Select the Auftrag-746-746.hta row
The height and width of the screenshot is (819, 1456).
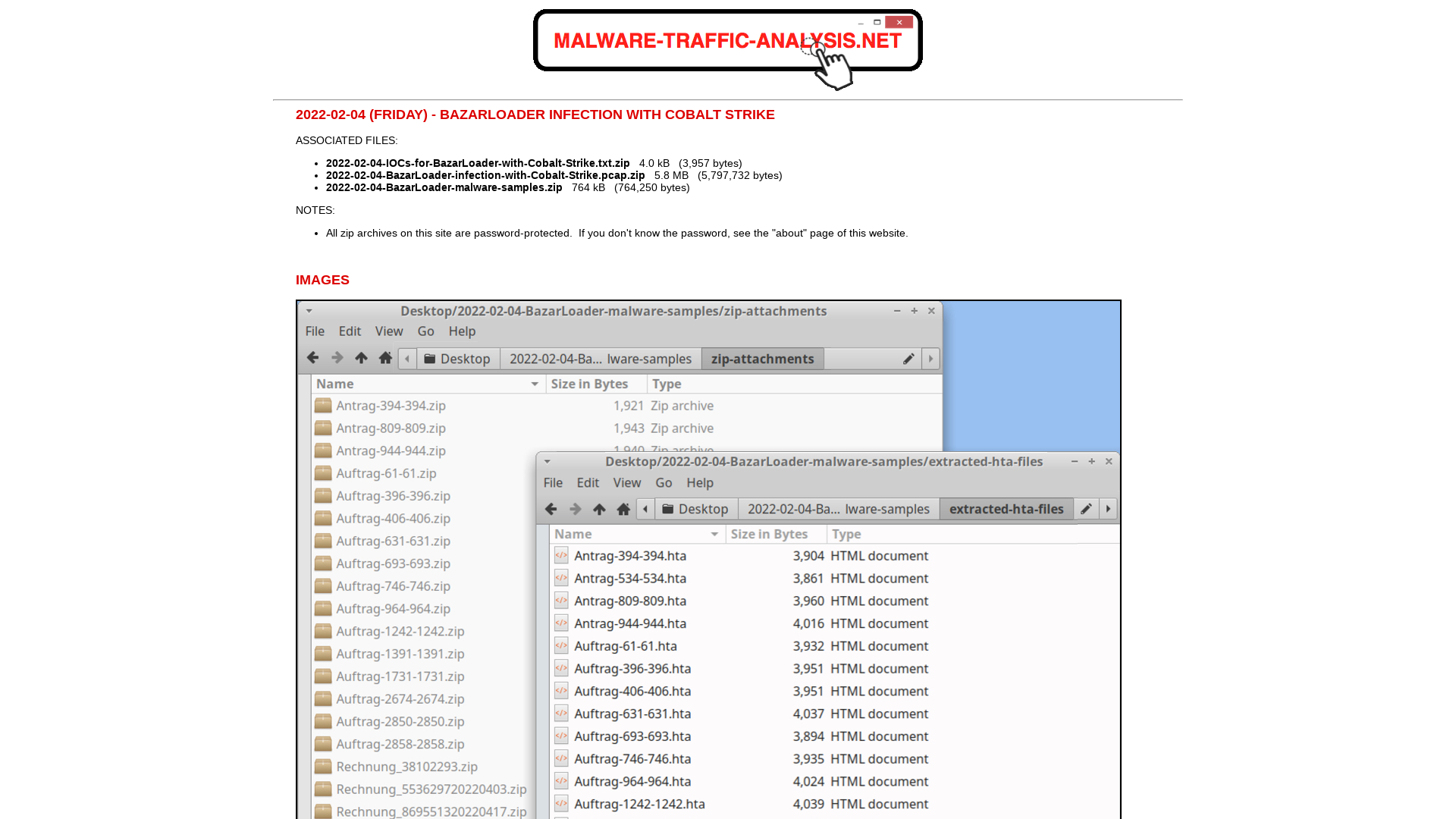[834, 759]
